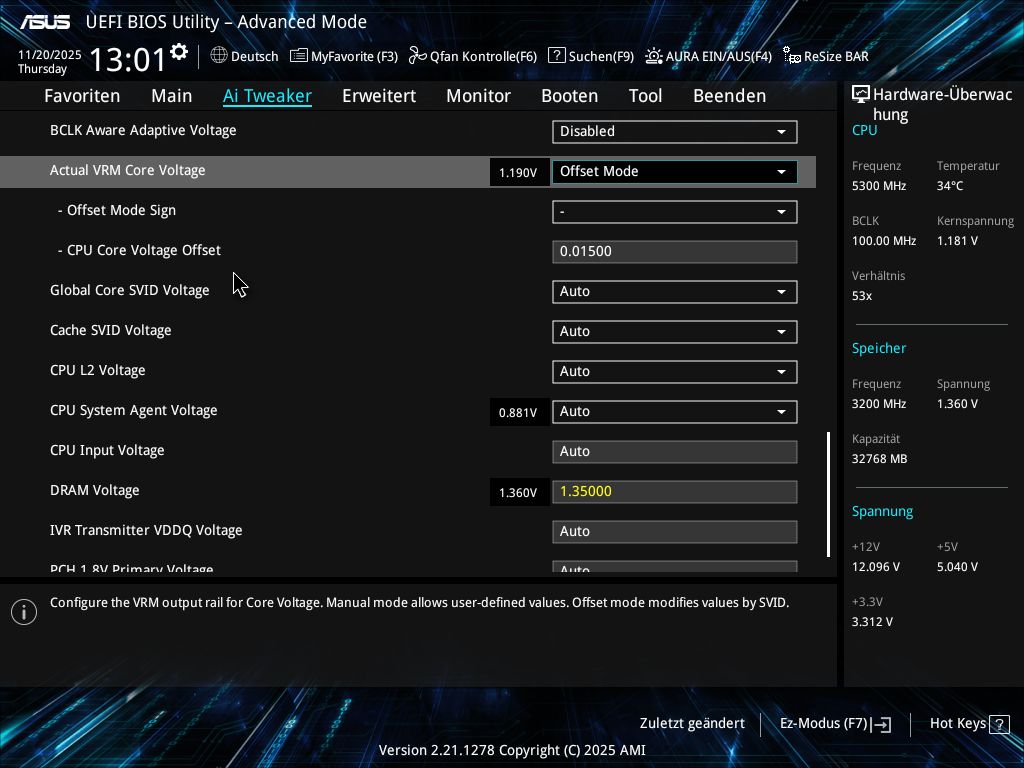
Task: Click the 11/20/2025 date text
Action: pyautogui.click(x=50, y=55)
